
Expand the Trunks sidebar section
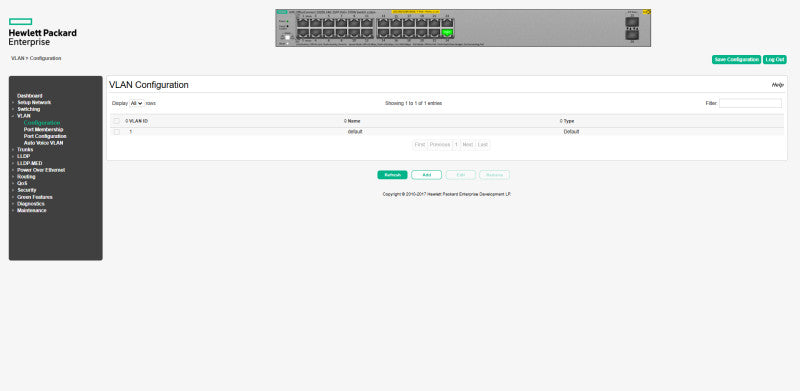point(25,150)
